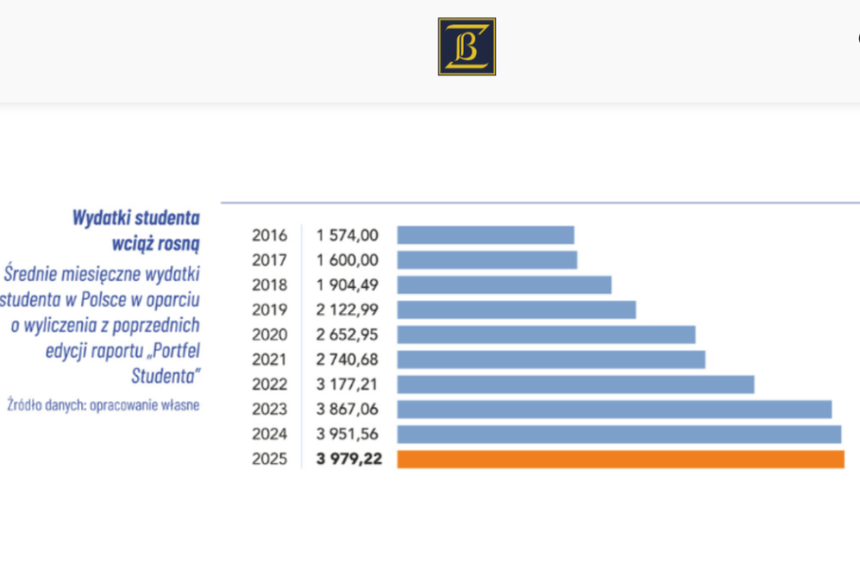Click the text 'o wyliczenia z poprzednich'
Screen dimensions: 860x573
(x=105, y=325)
